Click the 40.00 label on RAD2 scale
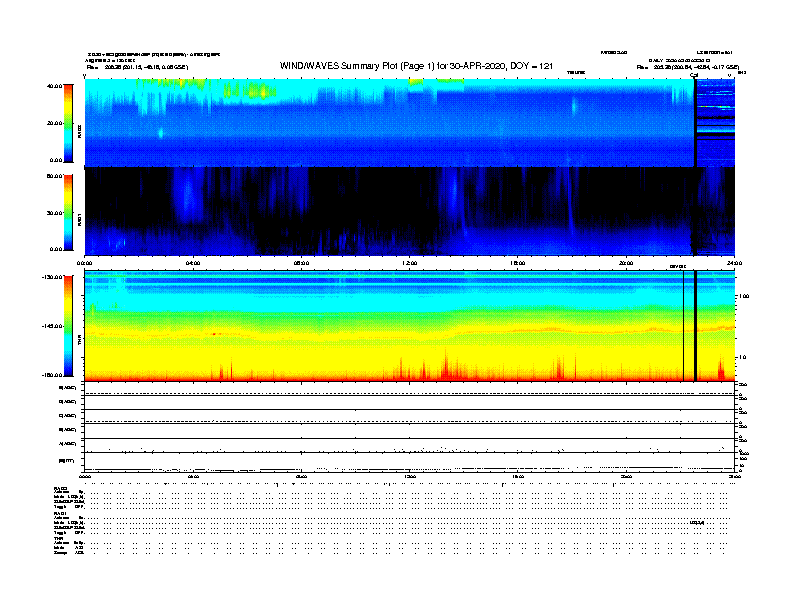The width and height of the screenshot is (792, 612). (54, 86)
